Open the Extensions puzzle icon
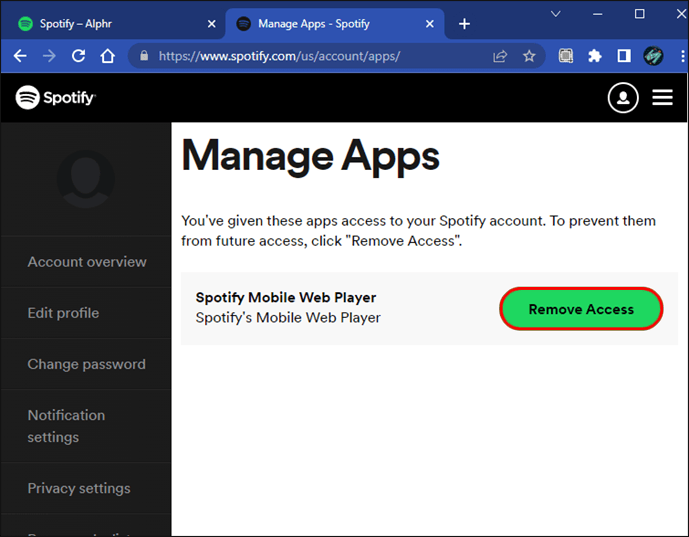Image resolution: width=689 pixels, height=537 pixels. pyautogui.click(x=595, y=56)
